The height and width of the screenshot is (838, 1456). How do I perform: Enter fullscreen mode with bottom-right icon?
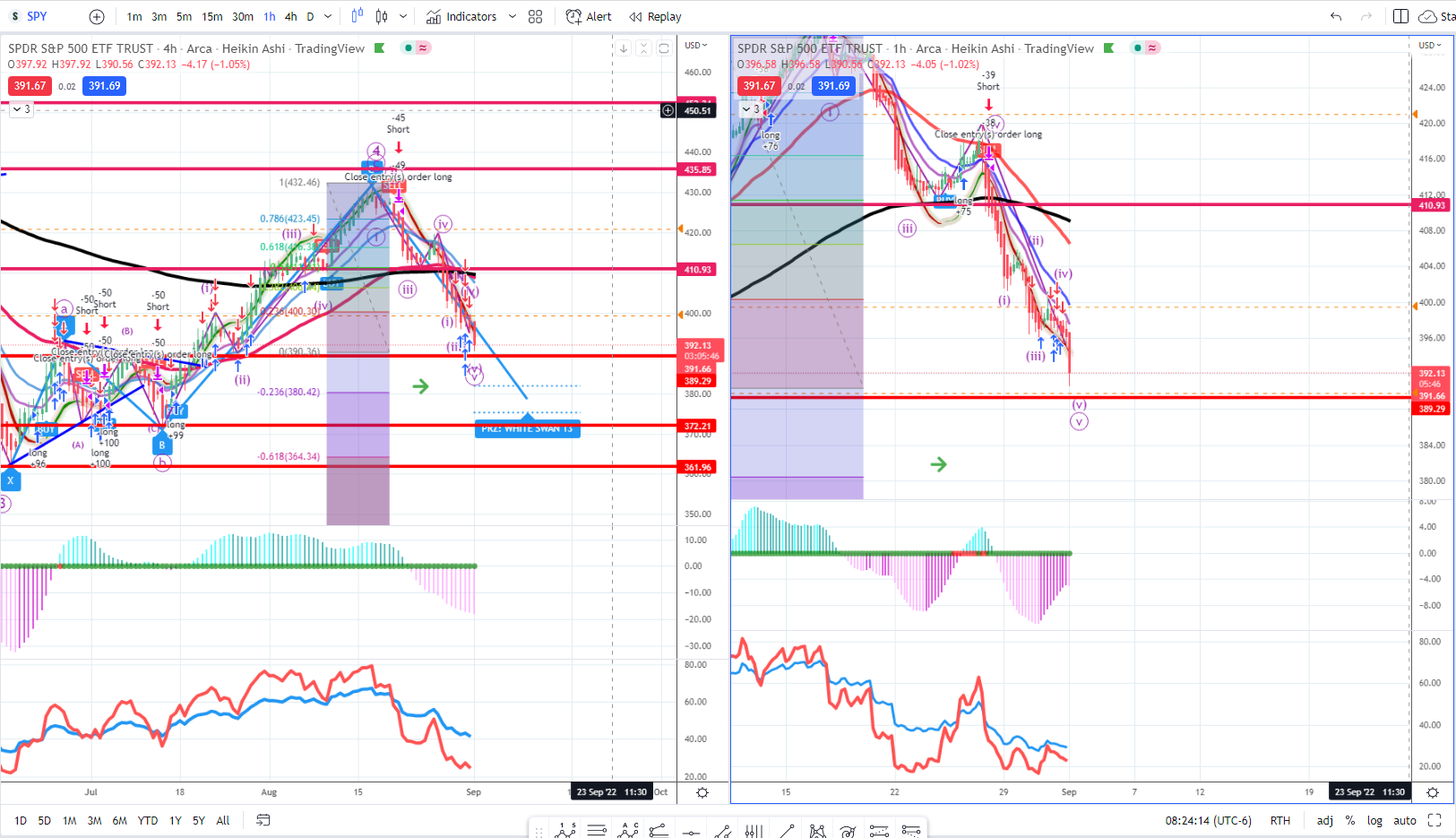(x=1434, y=820)
